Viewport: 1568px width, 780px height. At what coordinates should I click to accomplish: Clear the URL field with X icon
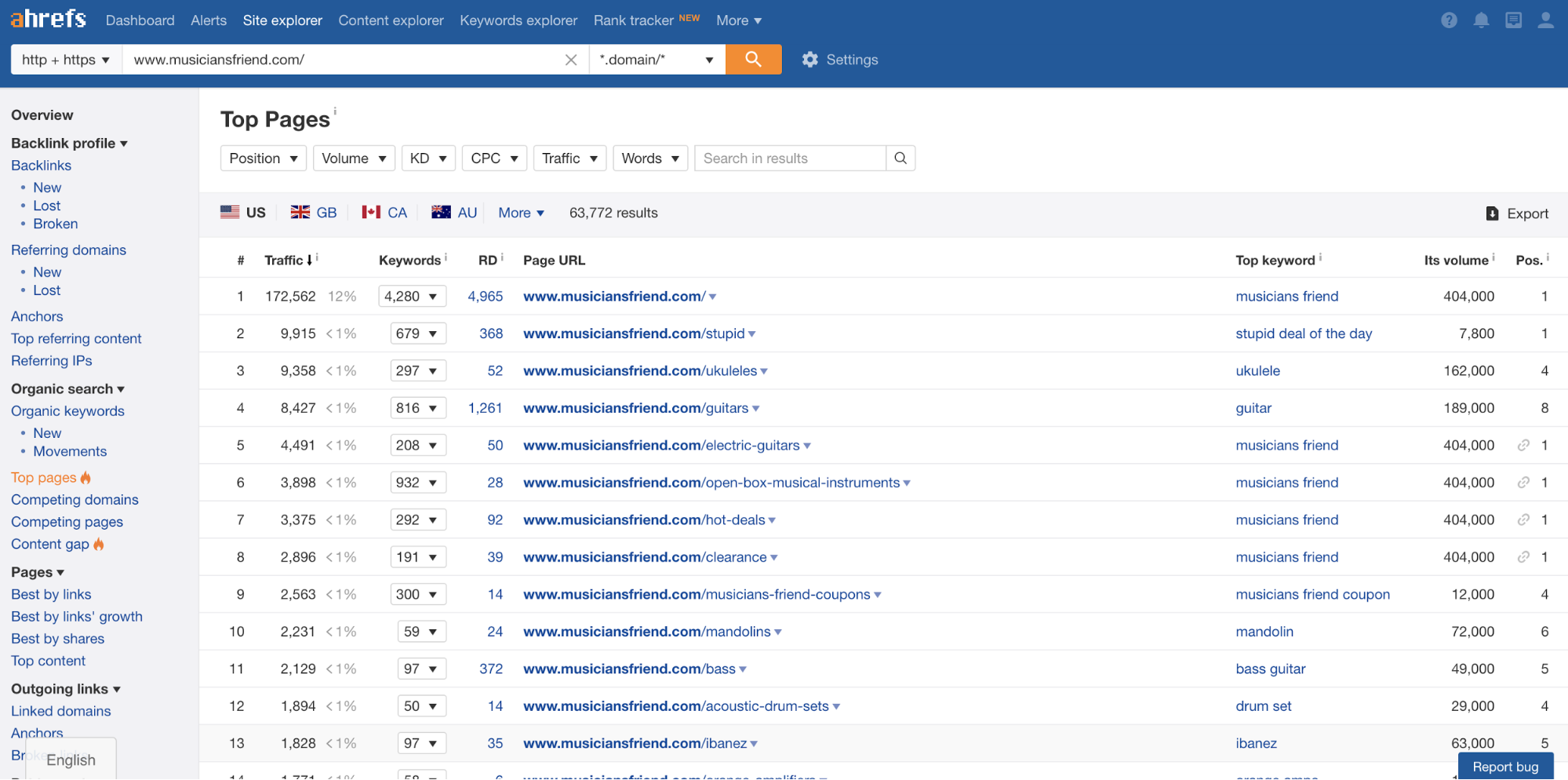tap(571, 60)
